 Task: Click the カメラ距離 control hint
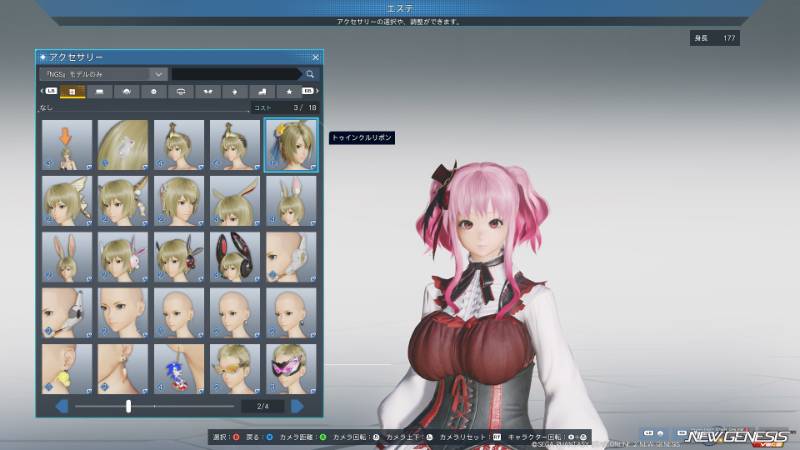pos(303,437)
